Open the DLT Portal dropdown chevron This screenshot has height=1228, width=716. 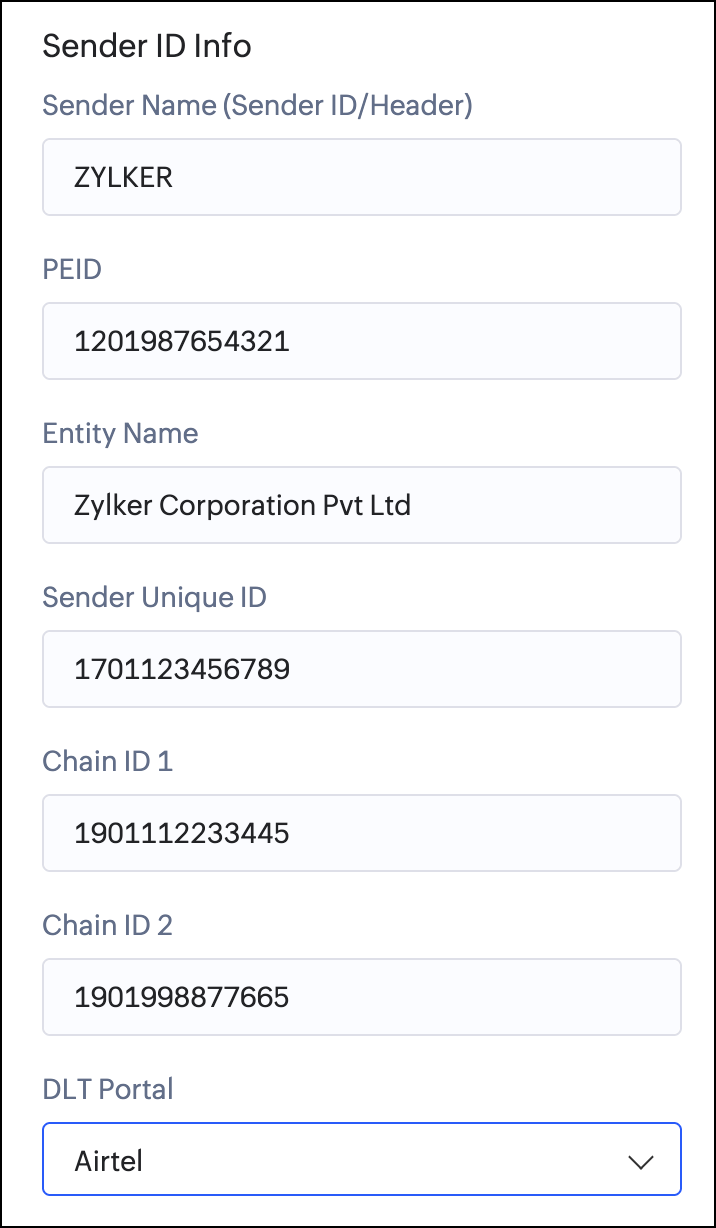[x=639, y=1161]
